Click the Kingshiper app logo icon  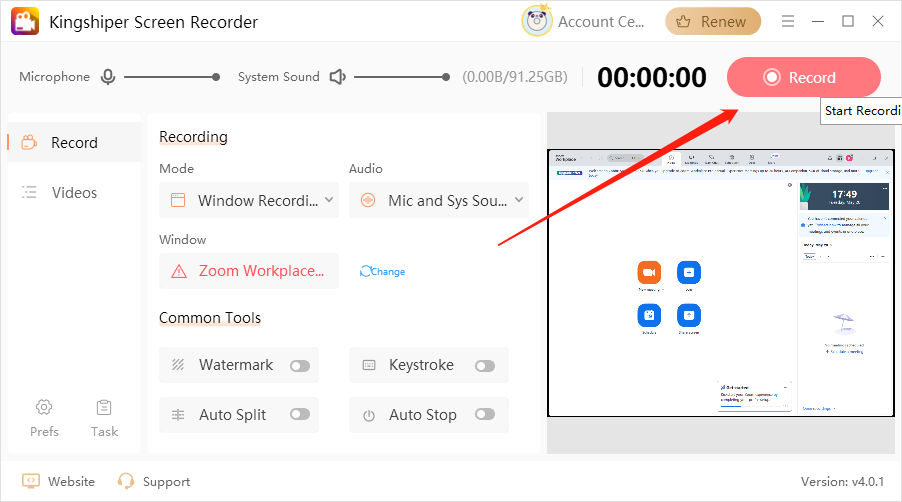click(x=25, y=21)
